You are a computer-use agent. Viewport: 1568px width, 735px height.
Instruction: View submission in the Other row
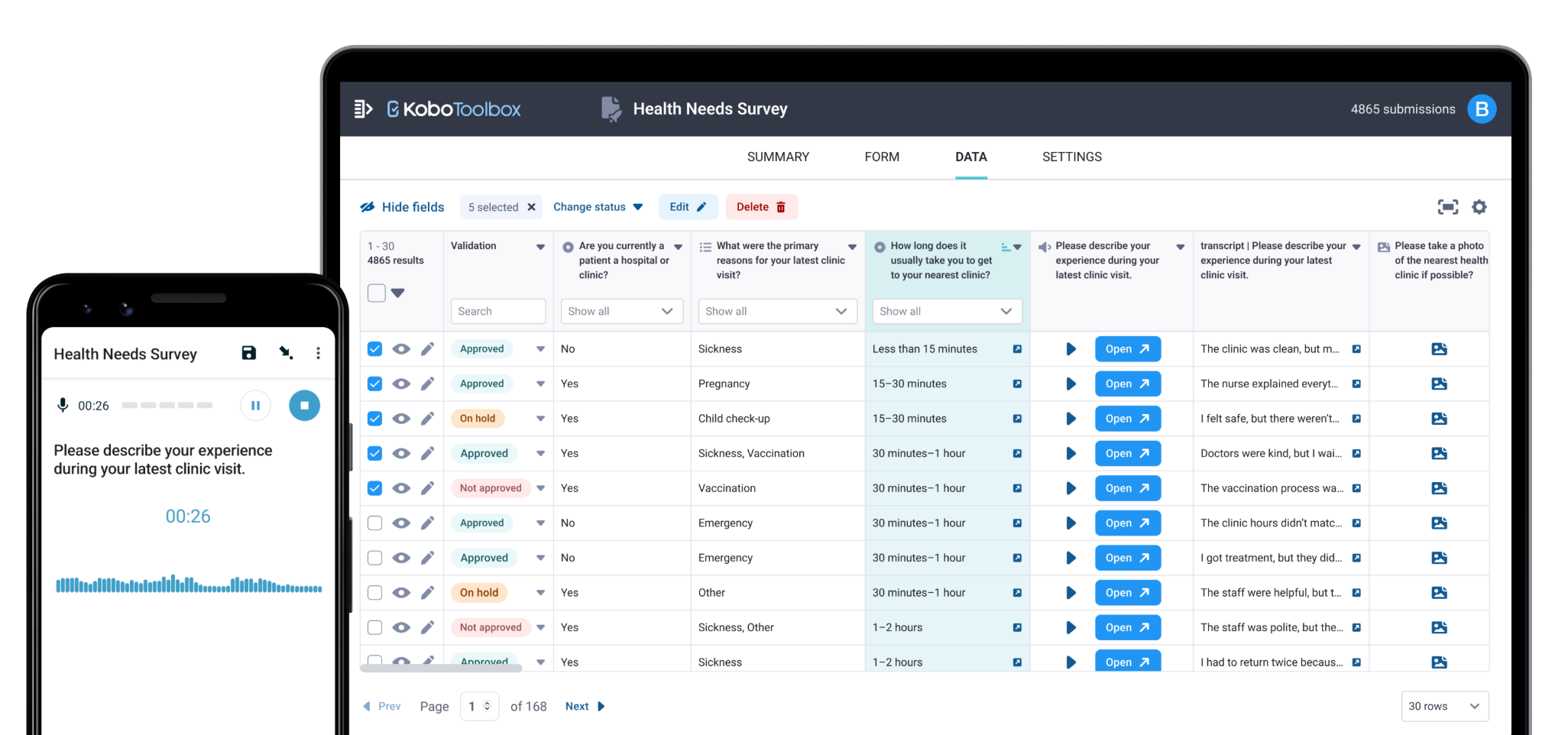pos(401,593)
